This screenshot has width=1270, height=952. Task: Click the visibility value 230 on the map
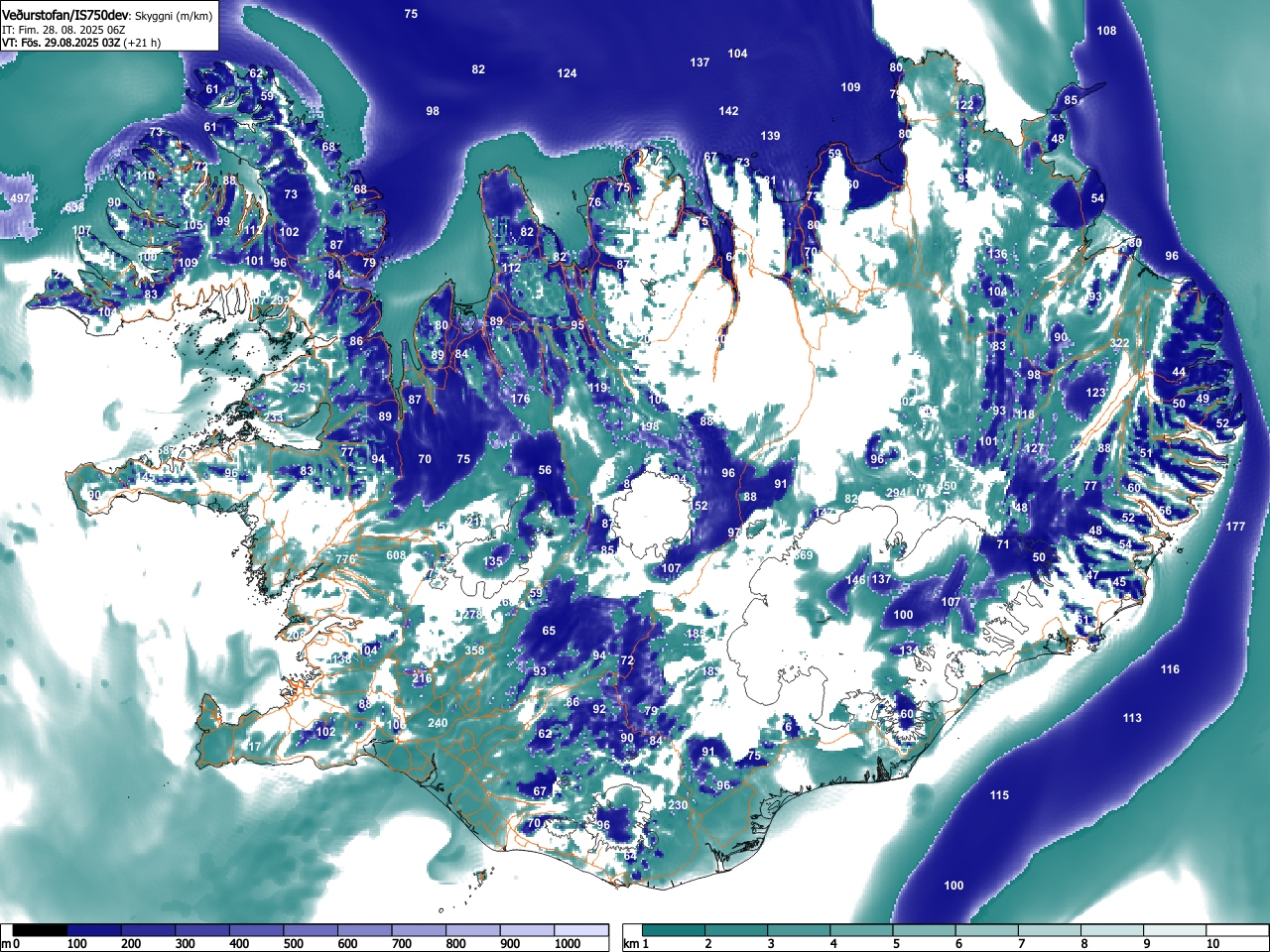(678, 805)
